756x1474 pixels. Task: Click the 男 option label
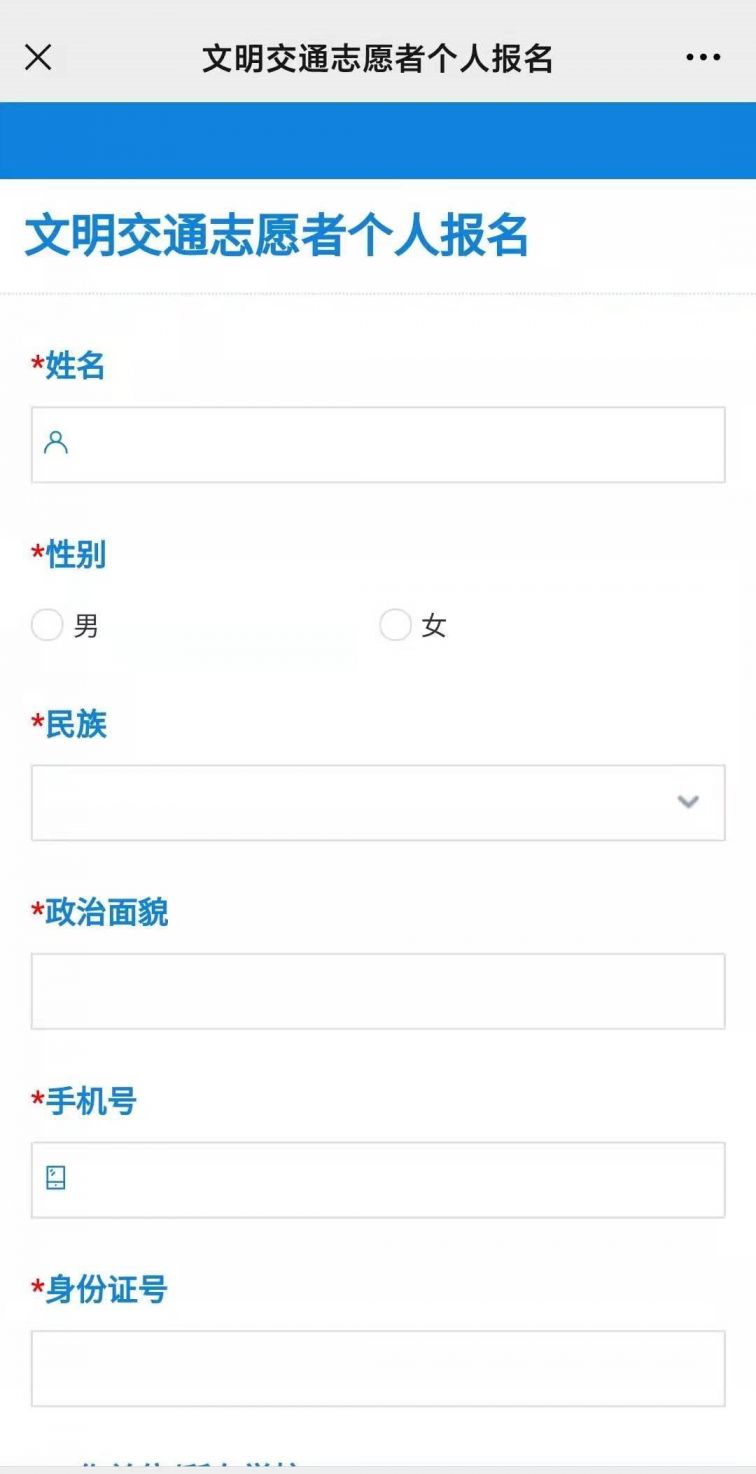click(86, 627)
